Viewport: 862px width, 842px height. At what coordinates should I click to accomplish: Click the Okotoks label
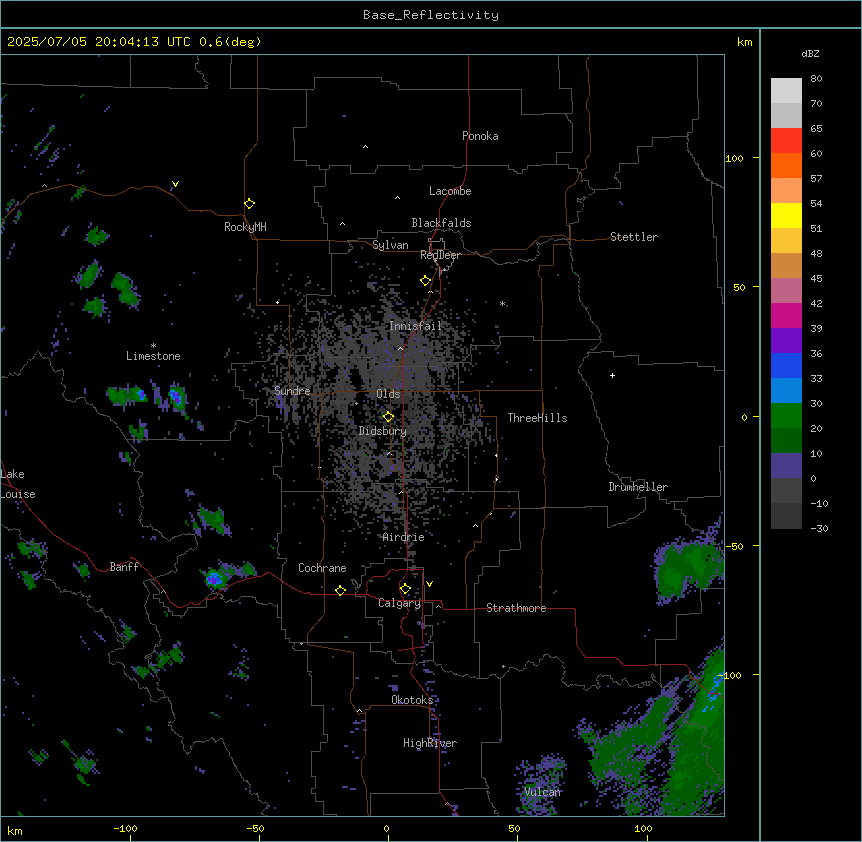point(412,700)
